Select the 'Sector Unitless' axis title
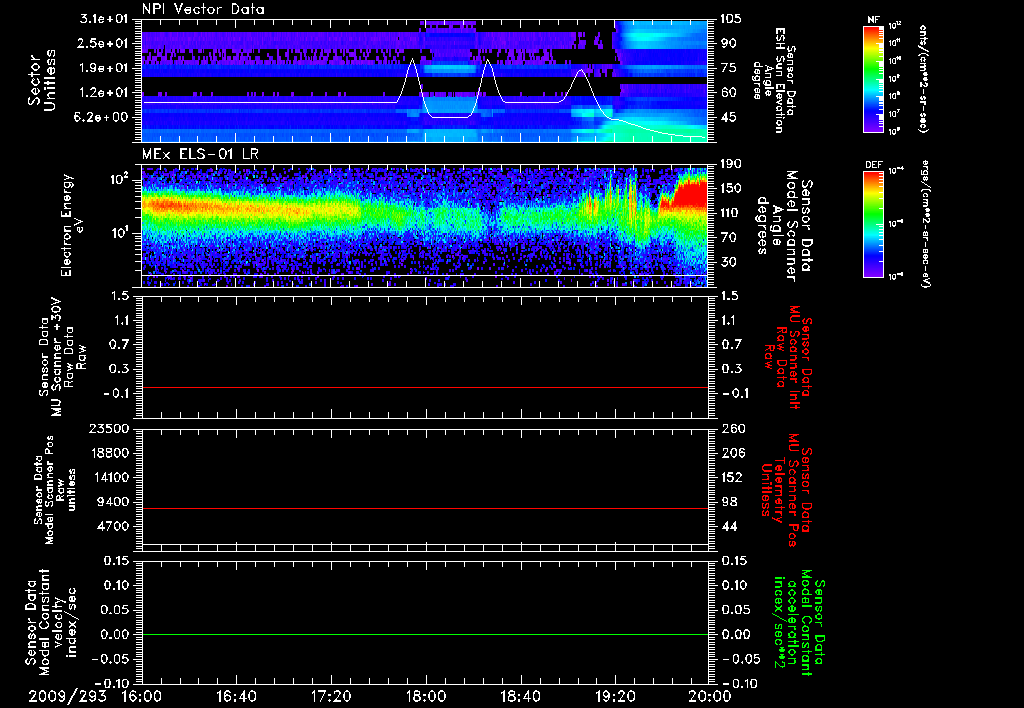The height and width of the screenshot is (708, 1024). (42, 80)
